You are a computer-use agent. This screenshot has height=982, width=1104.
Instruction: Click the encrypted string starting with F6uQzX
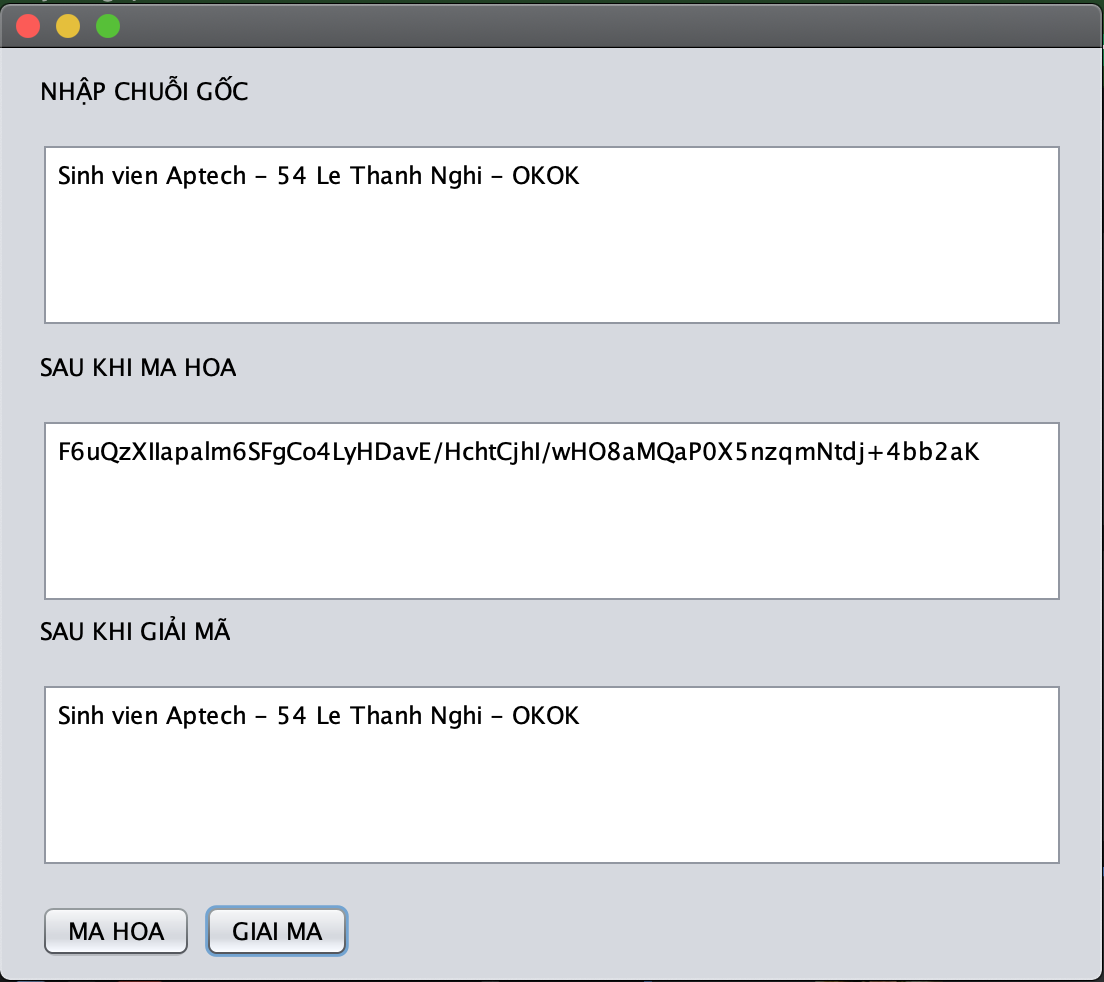(518, 453)
